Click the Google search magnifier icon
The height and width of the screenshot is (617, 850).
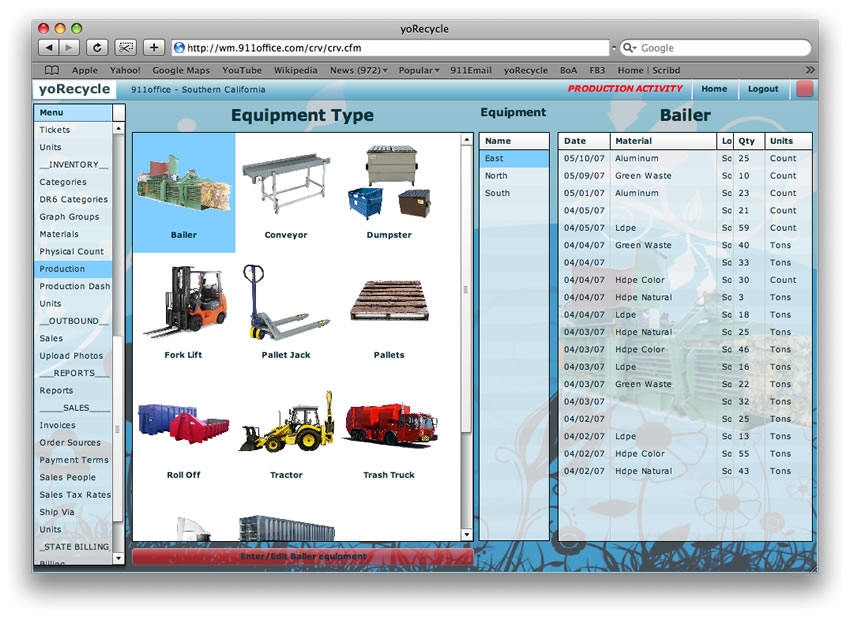click(x=629, y=48)
